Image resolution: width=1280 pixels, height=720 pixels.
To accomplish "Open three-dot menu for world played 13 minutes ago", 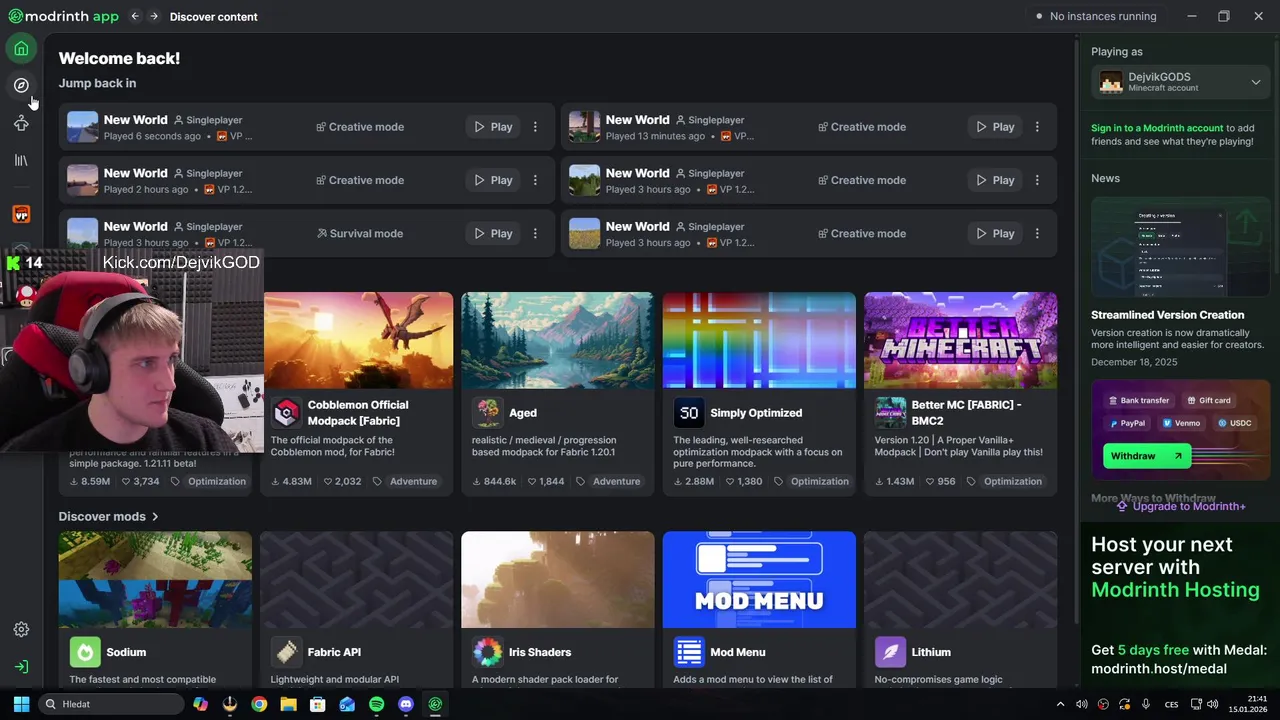I will [x=1037, y=127].
